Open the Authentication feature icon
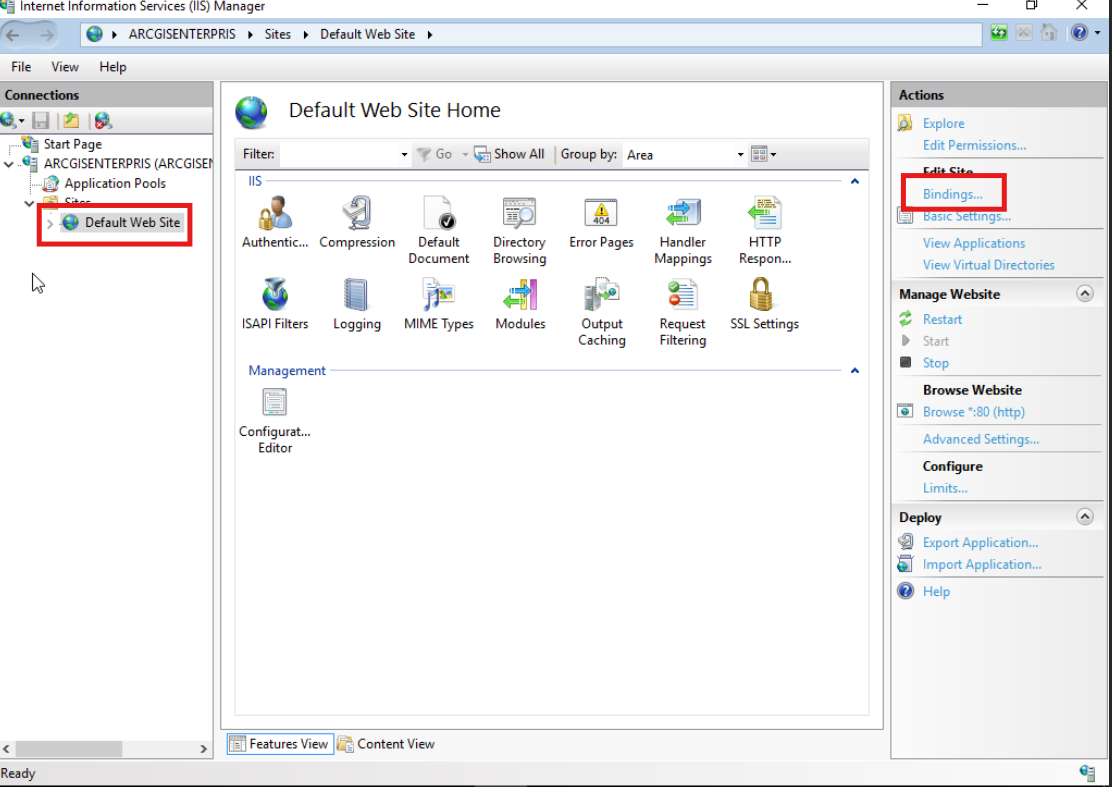 tap(274, 213)
